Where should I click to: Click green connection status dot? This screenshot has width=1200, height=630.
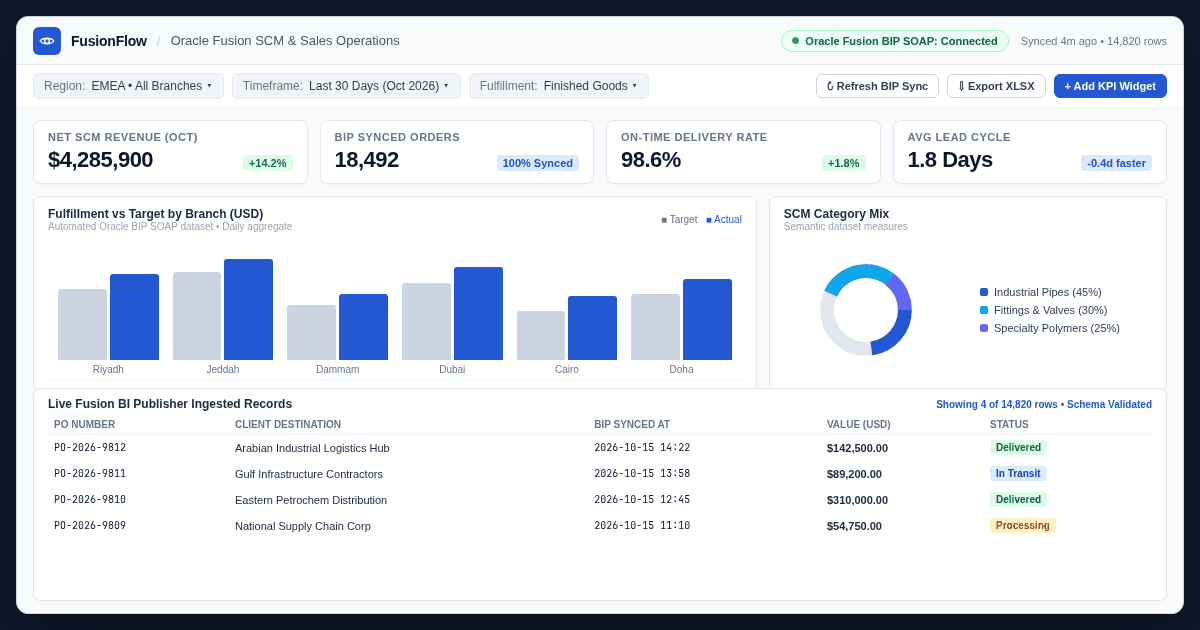796,41
